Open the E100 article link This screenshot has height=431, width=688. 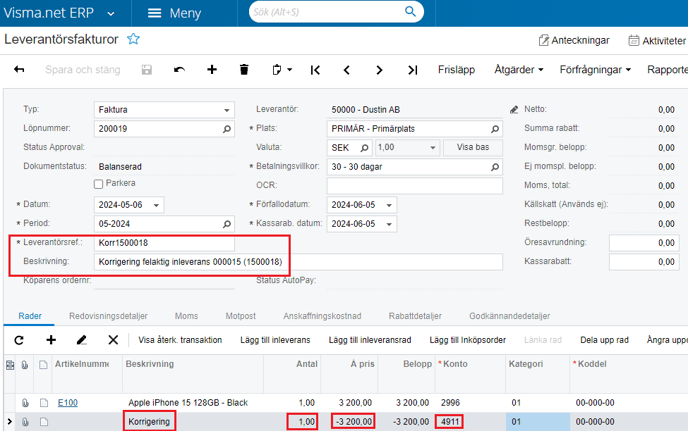[68, 402]
